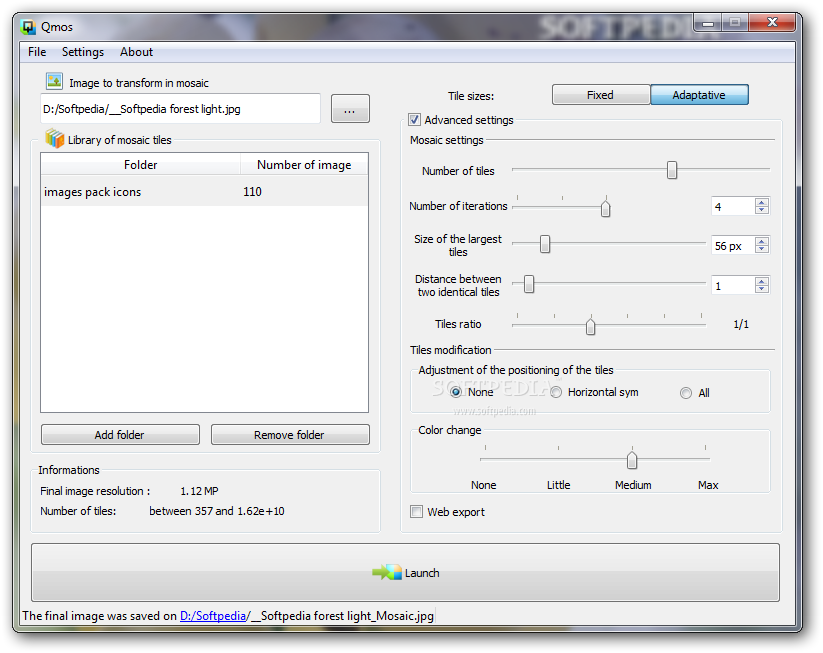Screen dimensions: 823x653
Task: Click the distance value field showing 1
Action: coord(733,286)
